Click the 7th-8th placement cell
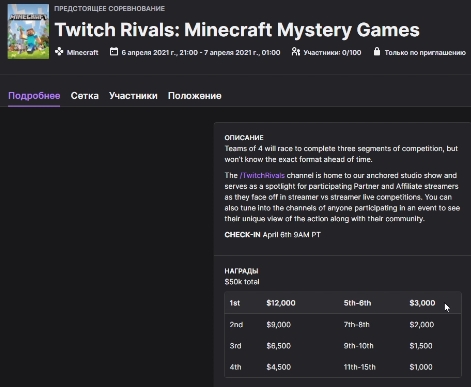 [x=357, y=324]
